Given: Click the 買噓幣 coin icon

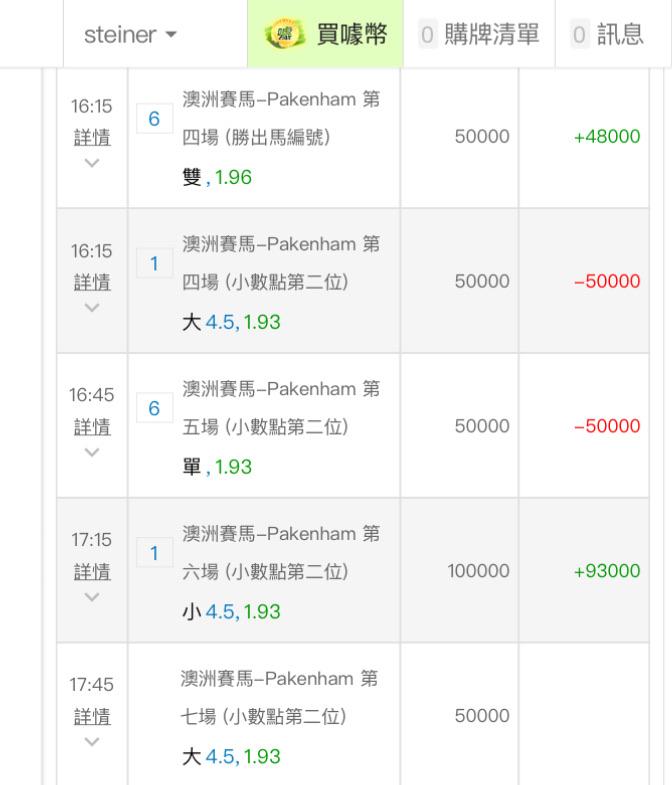Looking at the screenshot, I should point(284,34).
